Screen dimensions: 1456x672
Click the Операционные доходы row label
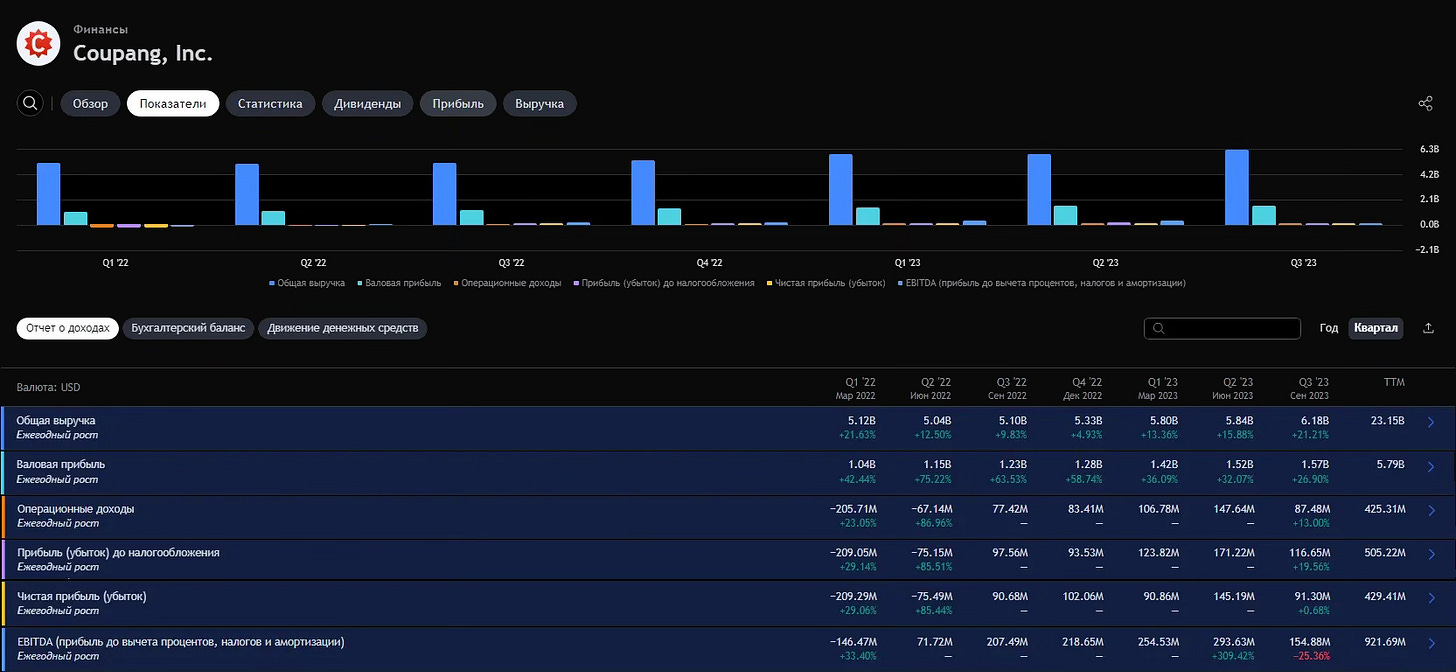click(x=76, y=509)
